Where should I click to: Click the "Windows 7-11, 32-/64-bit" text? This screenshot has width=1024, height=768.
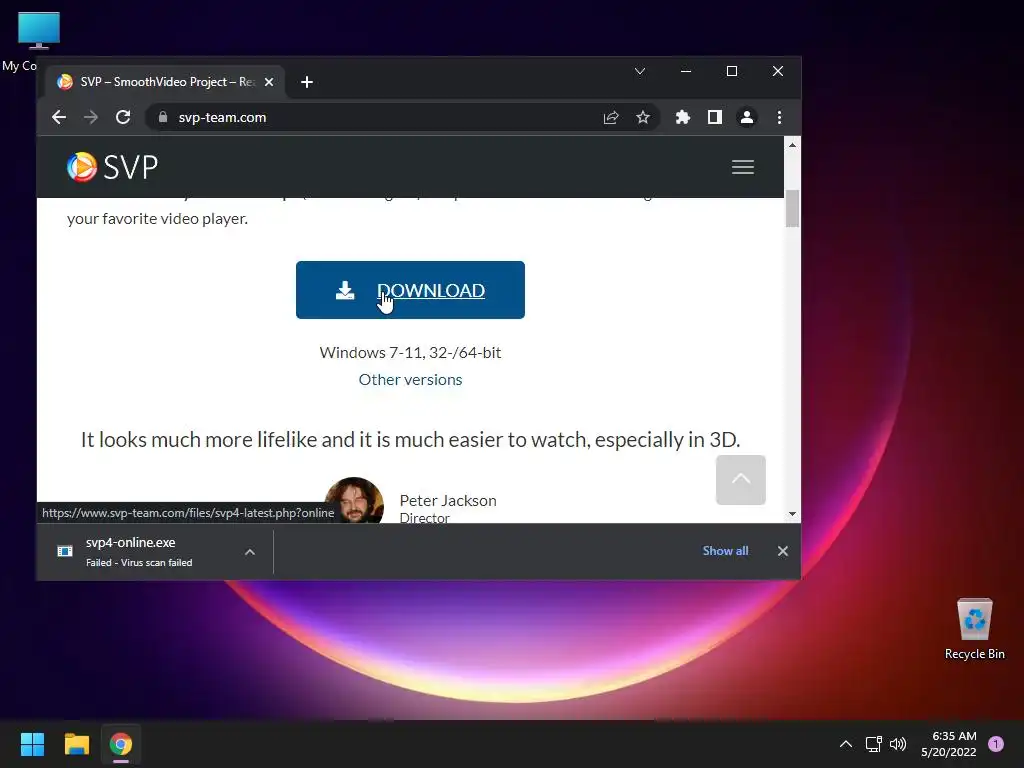click(x=410, y=353)
